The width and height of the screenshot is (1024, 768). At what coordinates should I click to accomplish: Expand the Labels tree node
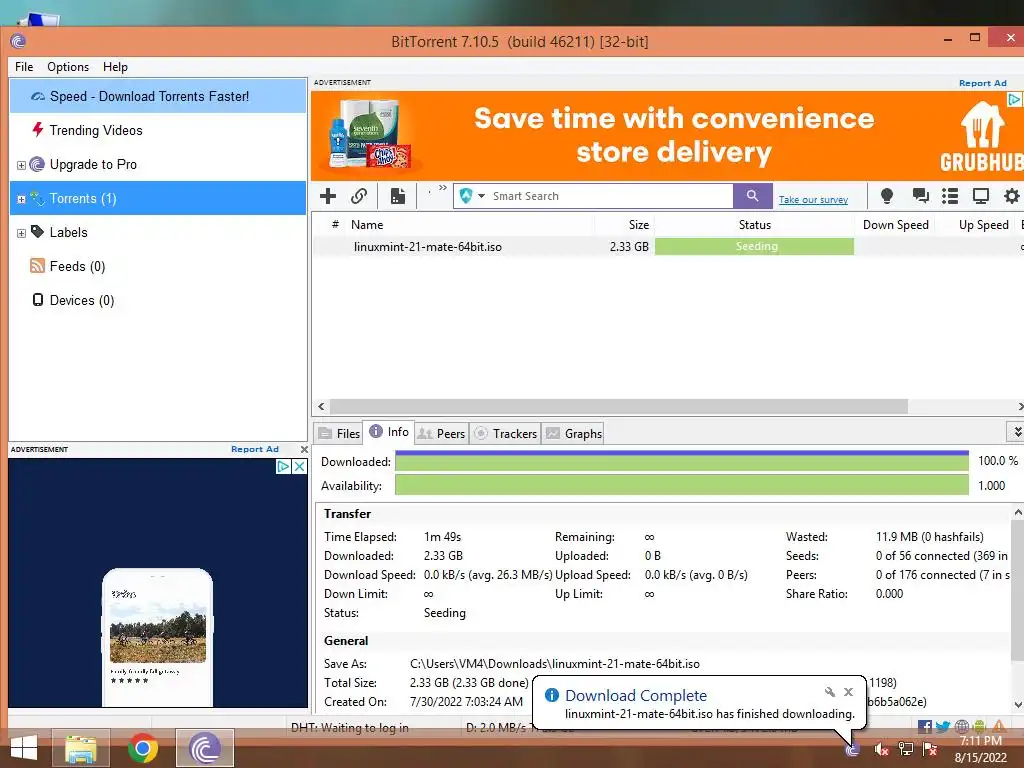(21, 233)
